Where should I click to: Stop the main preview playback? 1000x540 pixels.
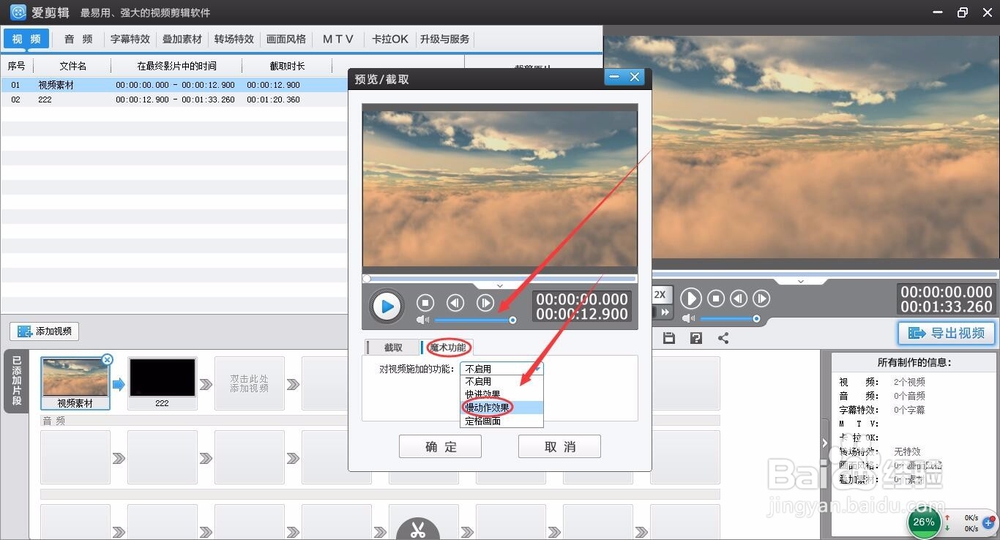(x=716, y=298)
